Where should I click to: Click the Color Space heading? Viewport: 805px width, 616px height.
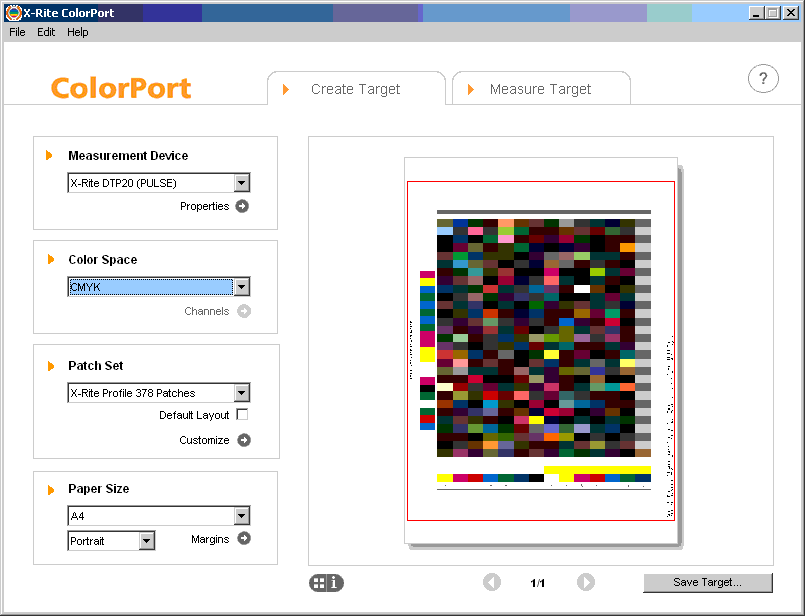(103, 260)
